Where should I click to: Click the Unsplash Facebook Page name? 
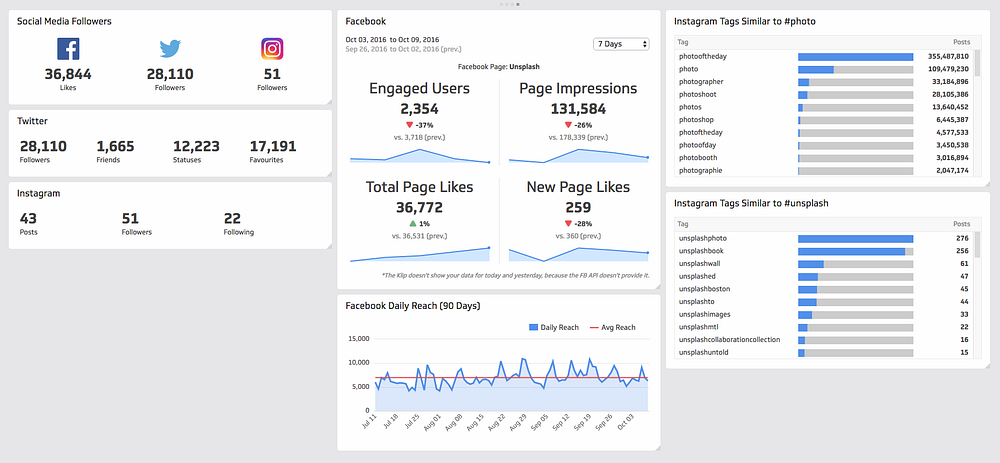(524, 66)
